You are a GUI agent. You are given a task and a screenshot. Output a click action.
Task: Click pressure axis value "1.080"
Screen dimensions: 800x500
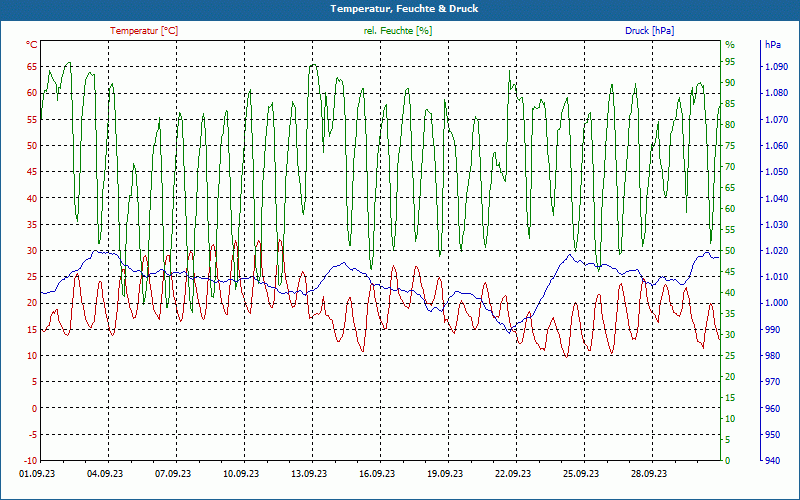point(777,93)
